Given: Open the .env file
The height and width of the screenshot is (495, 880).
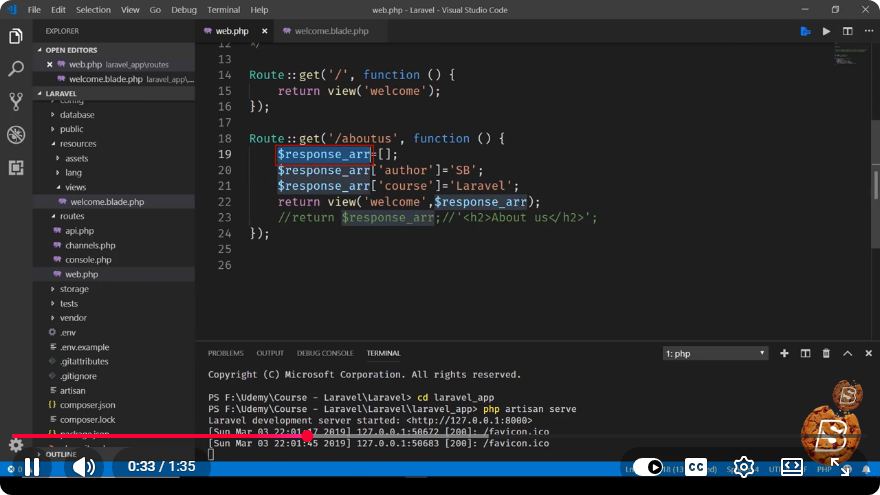Looking at the screenshot, I should click(68, 332).
